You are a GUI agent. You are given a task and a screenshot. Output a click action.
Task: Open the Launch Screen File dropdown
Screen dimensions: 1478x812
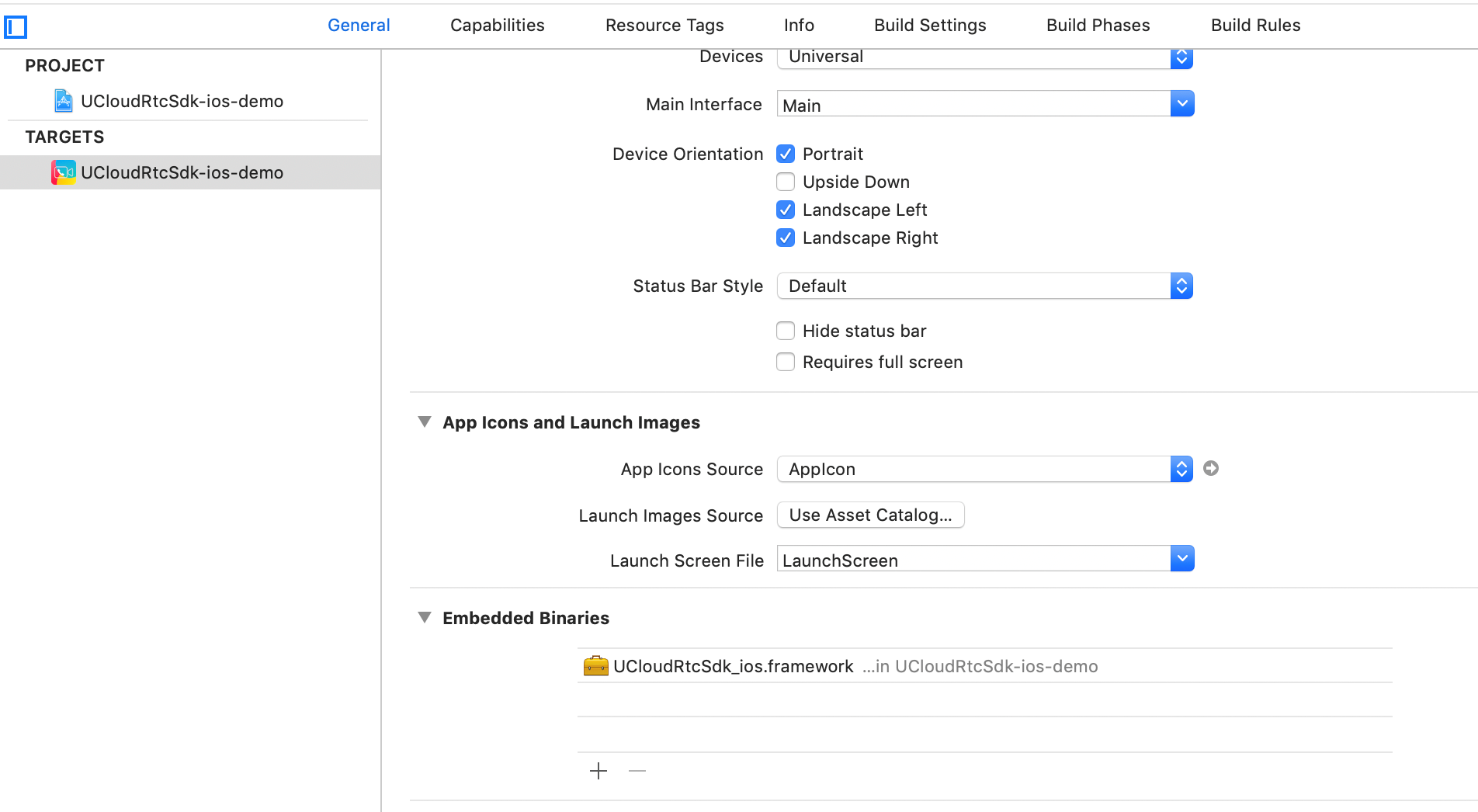[1181, 558]
